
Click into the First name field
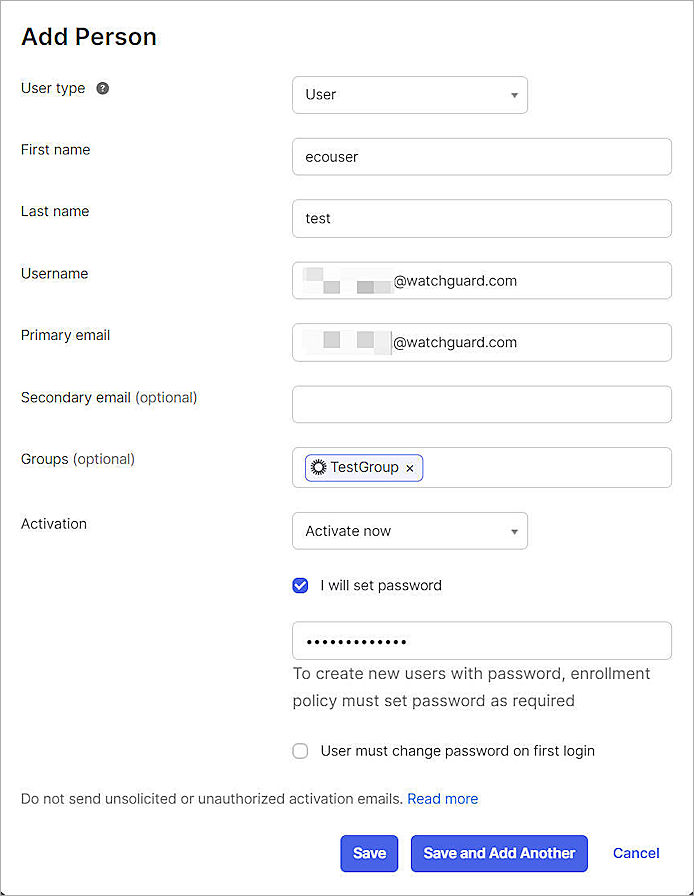(481, 156)
